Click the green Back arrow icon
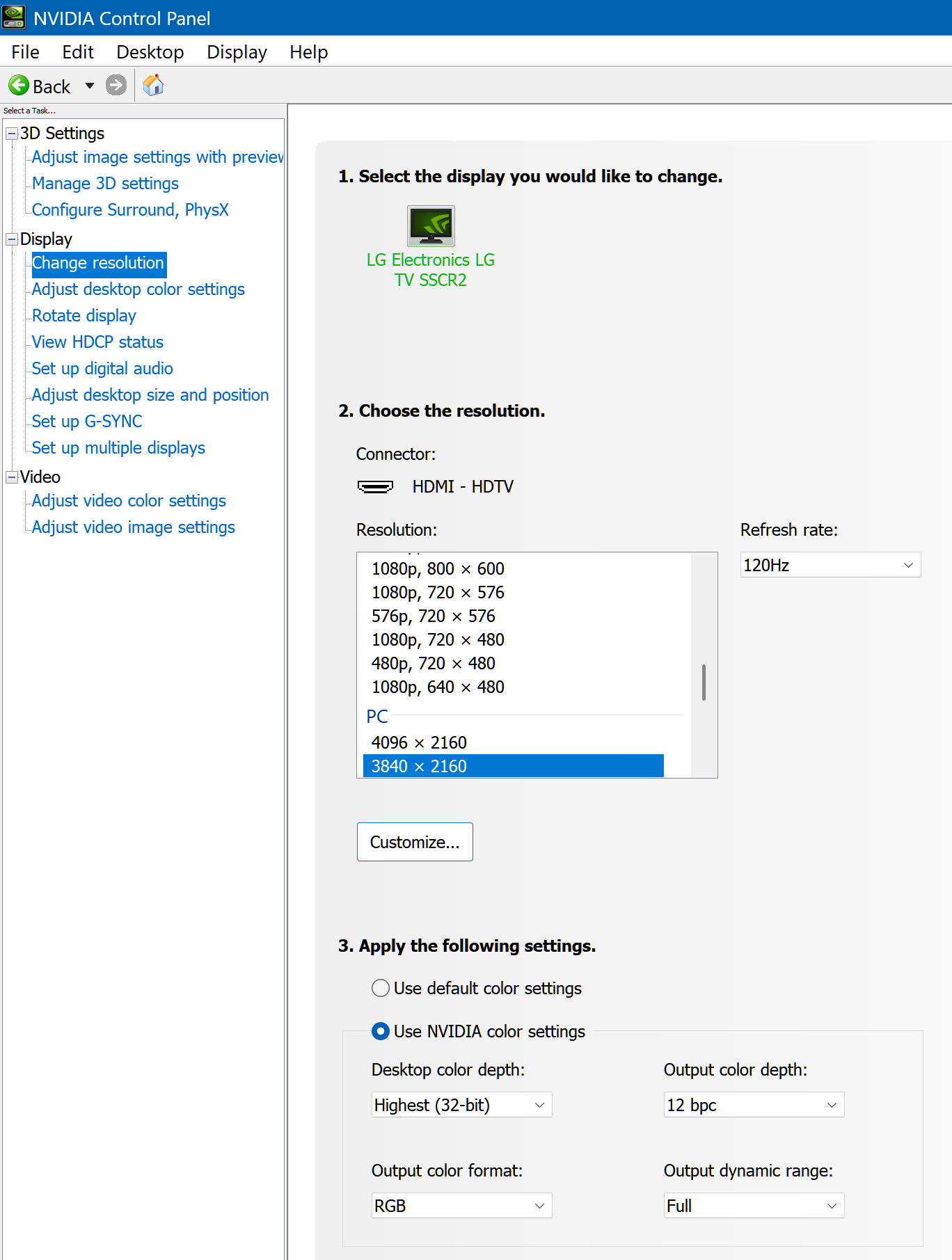The image size is (952, 1260). tap(19, 86)
